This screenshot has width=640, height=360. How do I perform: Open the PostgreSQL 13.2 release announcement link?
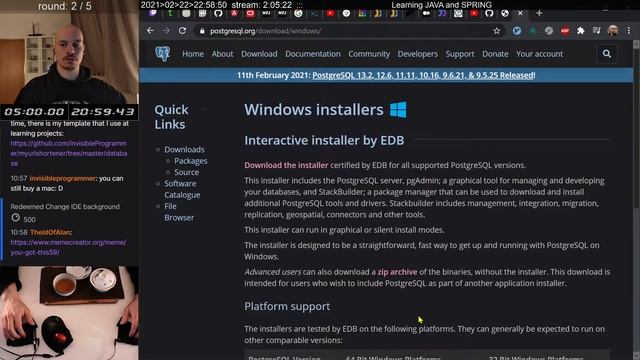423,75
